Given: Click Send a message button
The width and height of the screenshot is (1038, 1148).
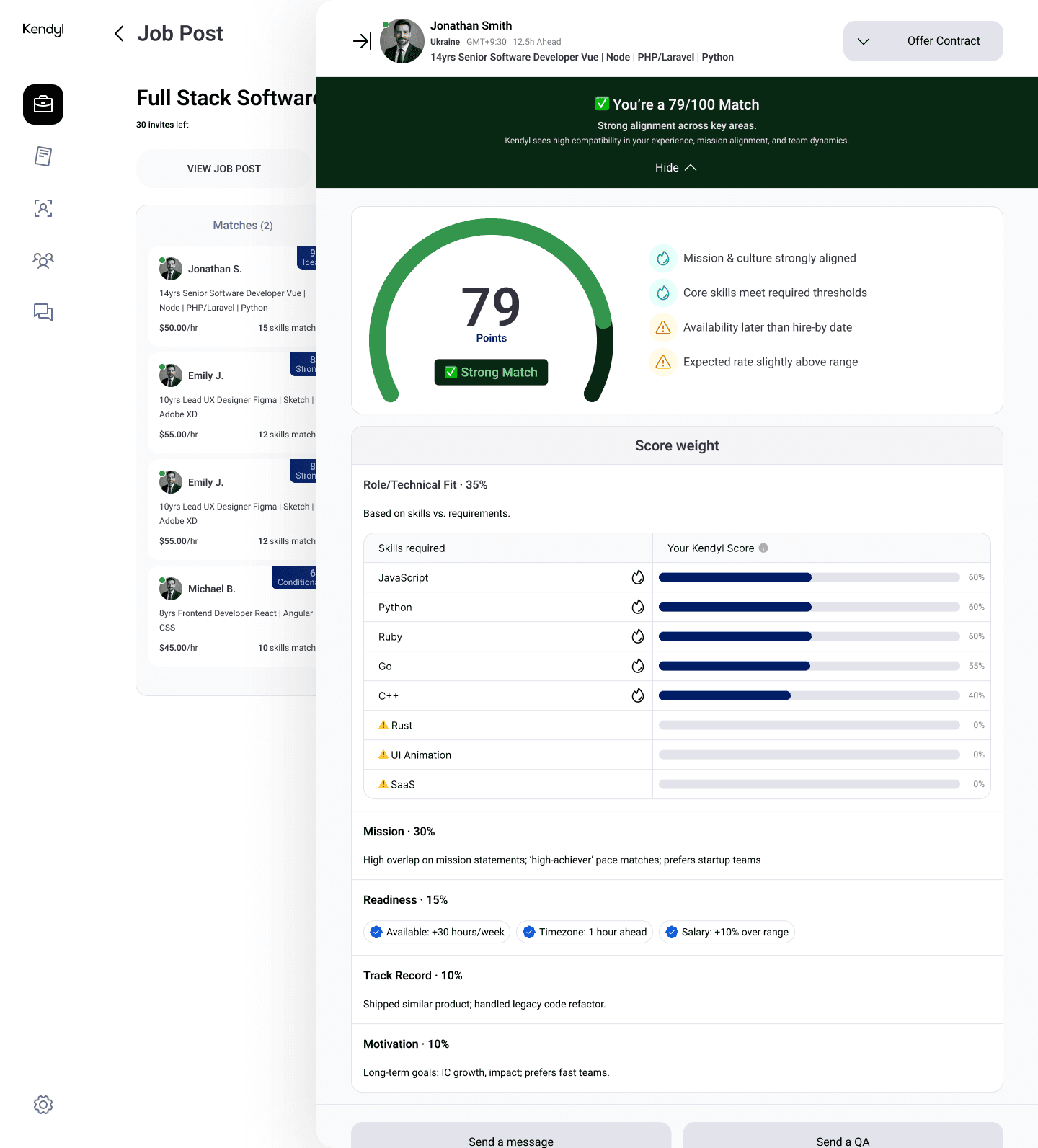Looking at the screenshot, I should (x=511, y=1135).
